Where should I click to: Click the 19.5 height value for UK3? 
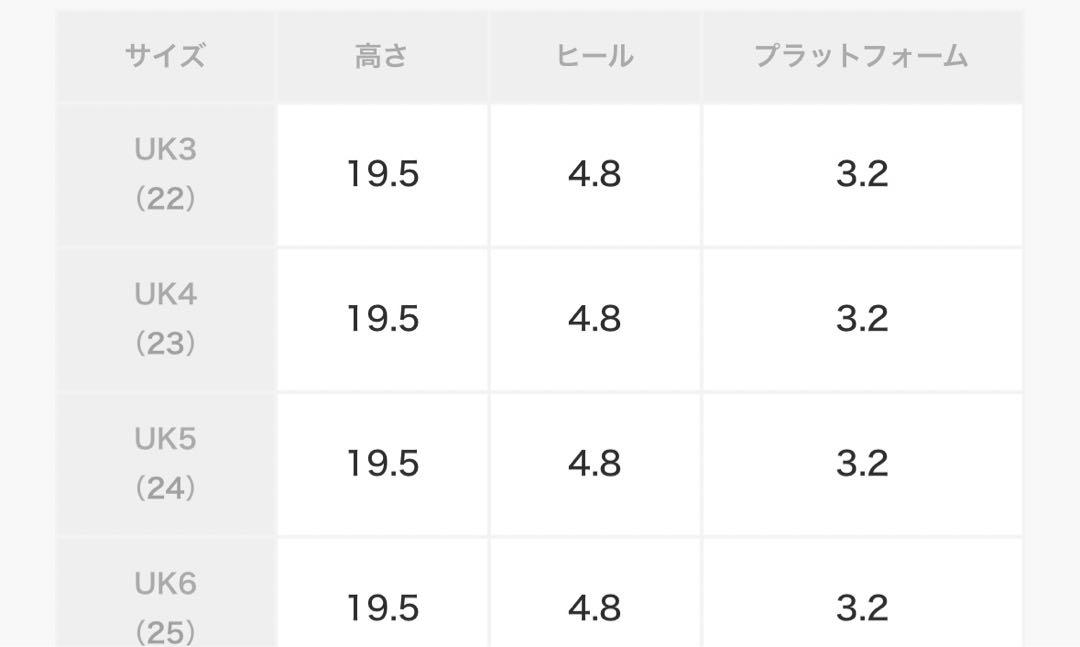[382, 174]
